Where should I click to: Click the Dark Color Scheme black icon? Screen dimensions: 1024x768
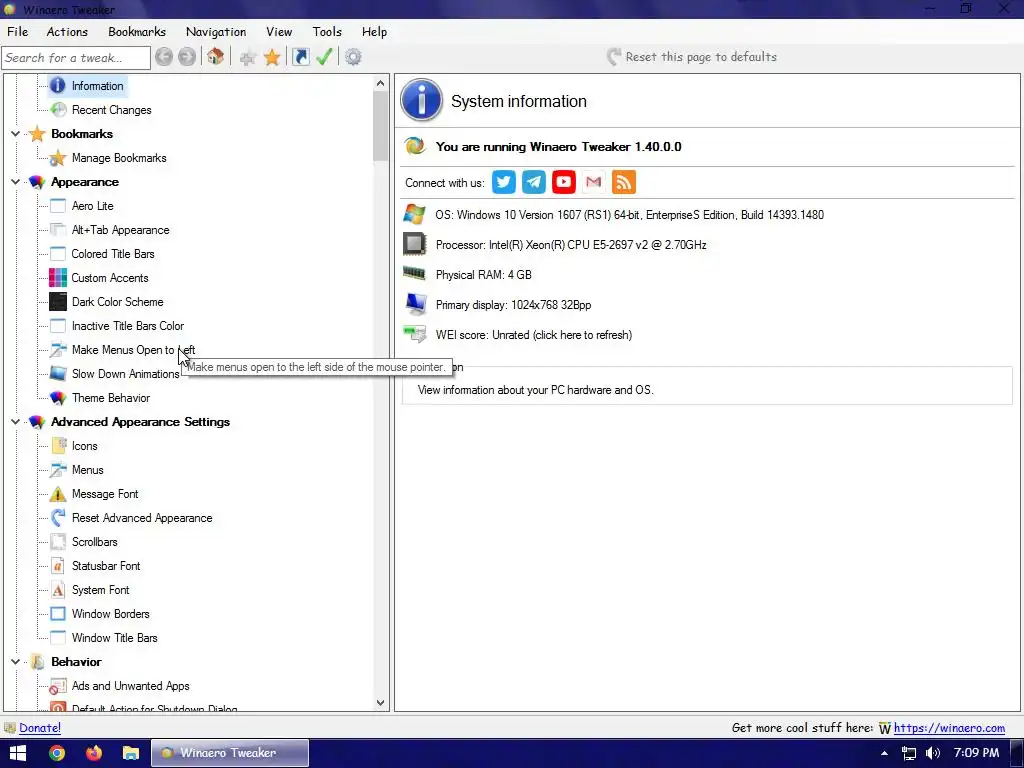coord(58,302)
